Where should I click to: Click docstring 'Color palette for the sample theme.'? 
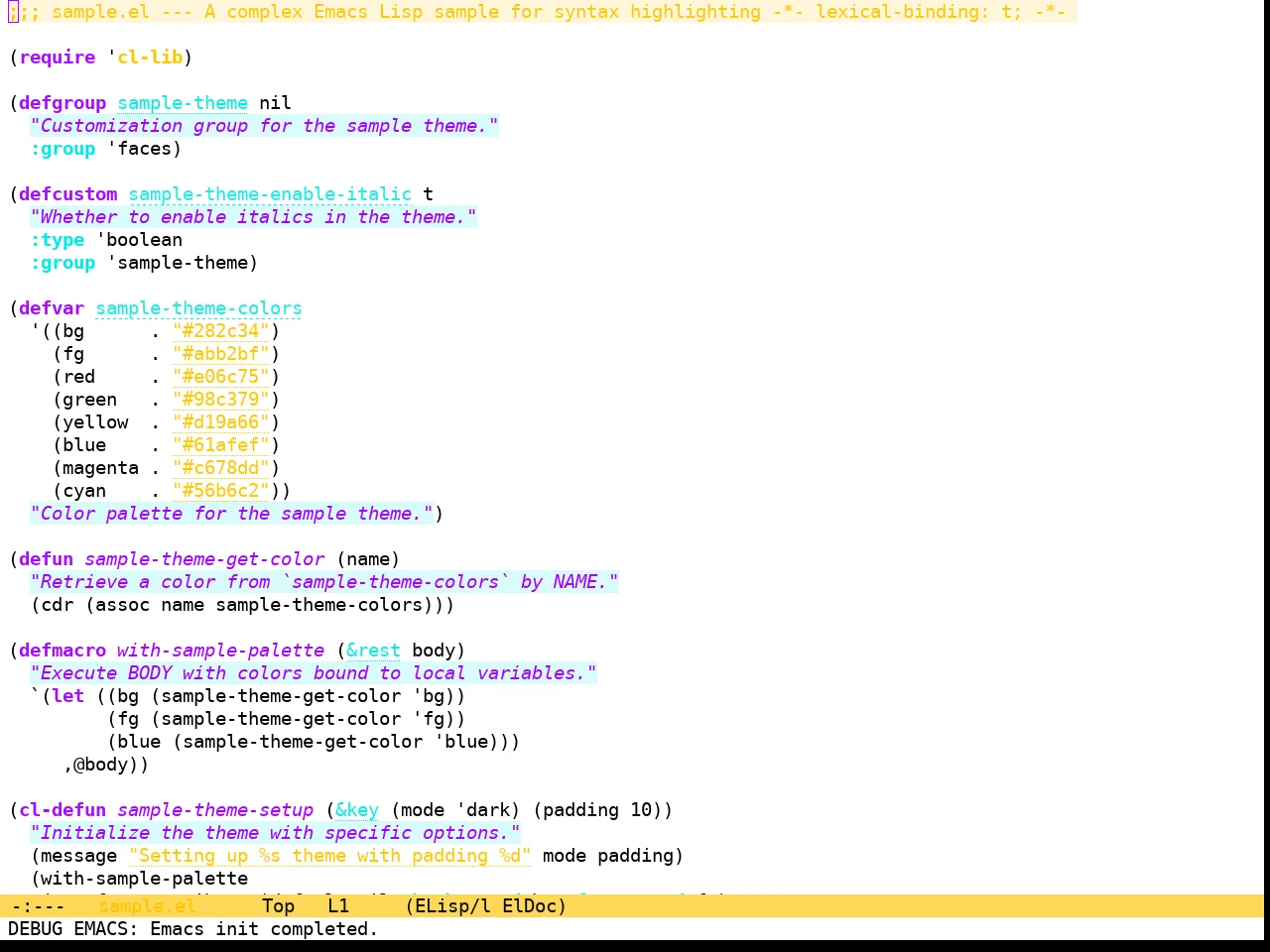click(x=231, y=514)
